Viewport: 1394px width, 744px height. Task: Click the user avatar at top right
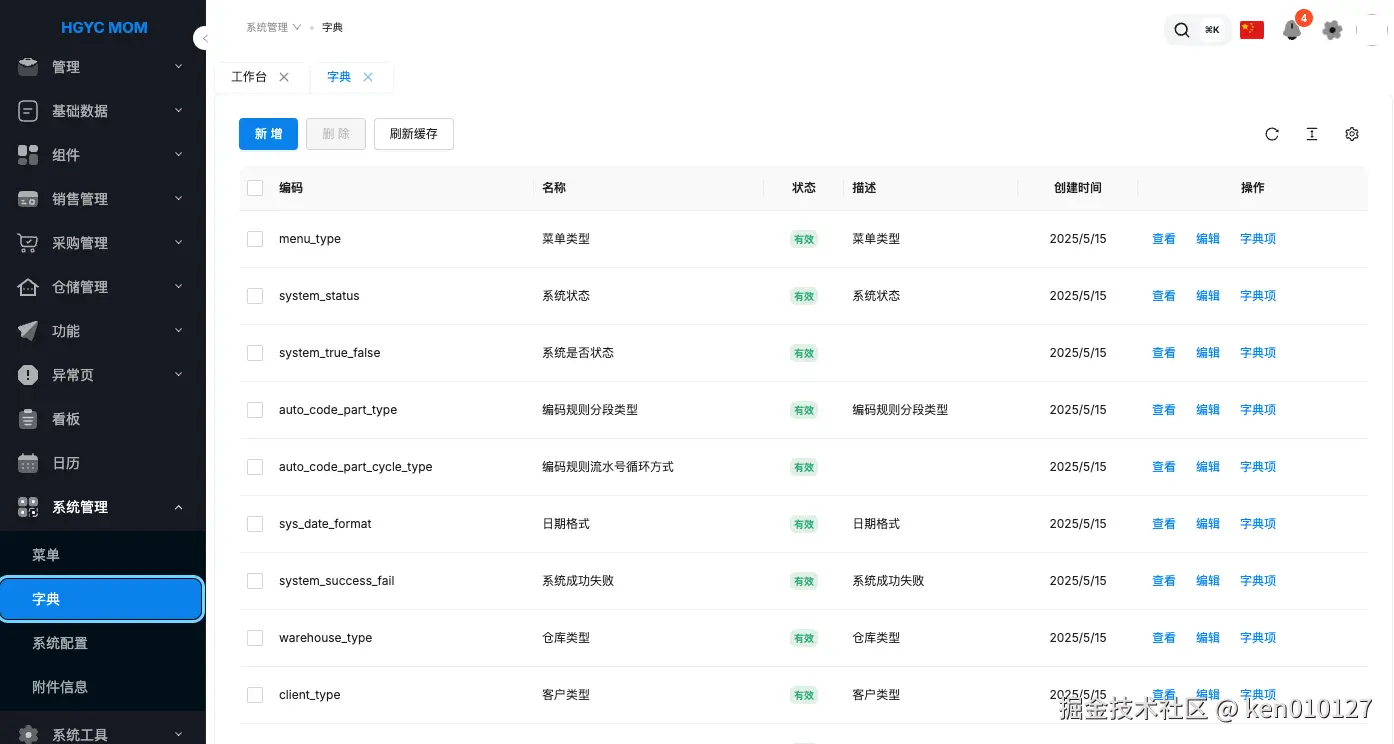[1372, 30]
